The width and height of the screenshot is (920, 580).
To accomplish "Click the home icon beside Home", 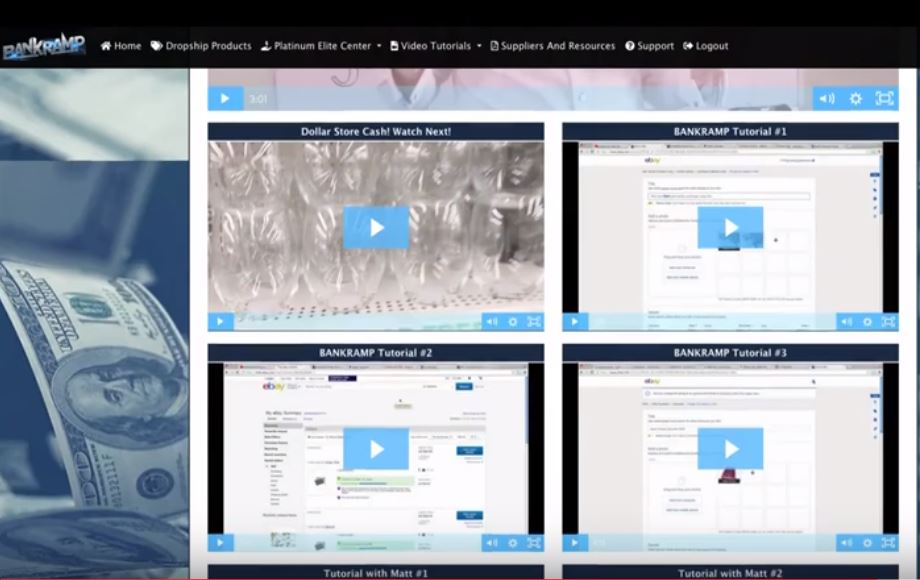I will click(x=106, y=46).
